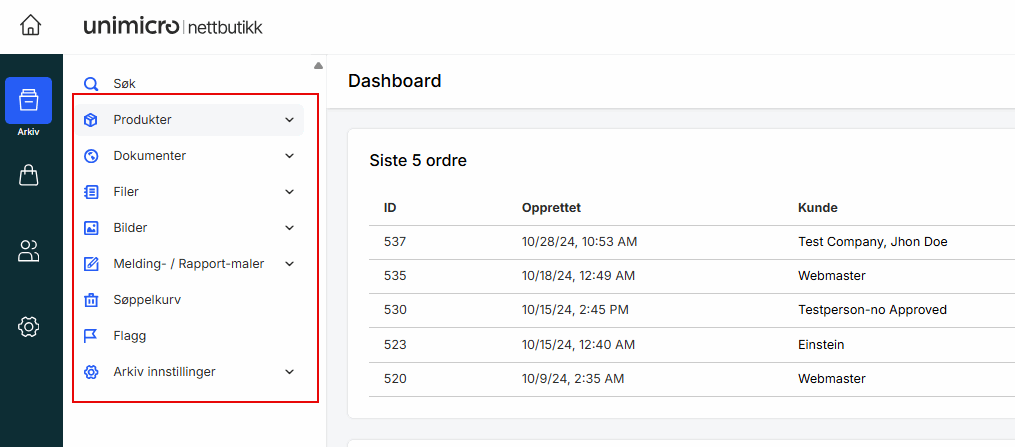Screen dimensions: 1015x447
Task: Expand the Dokumenter chevron
Action: 289,156
